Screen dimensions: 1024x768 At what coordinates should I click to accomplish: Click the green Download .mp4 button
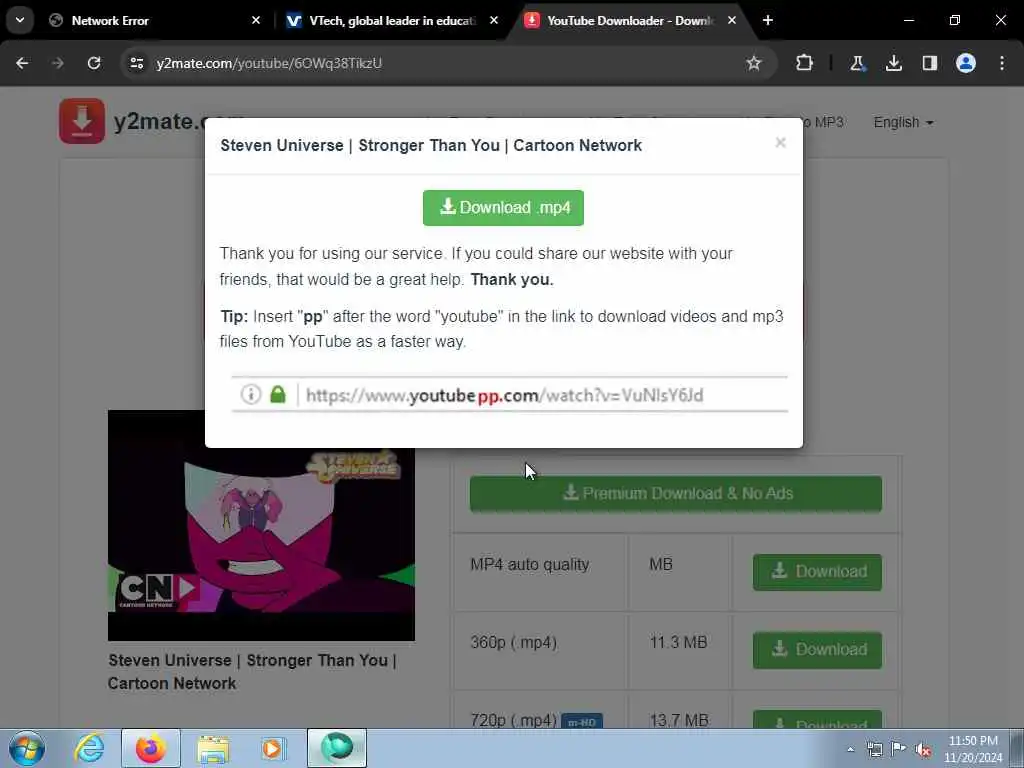503,208
